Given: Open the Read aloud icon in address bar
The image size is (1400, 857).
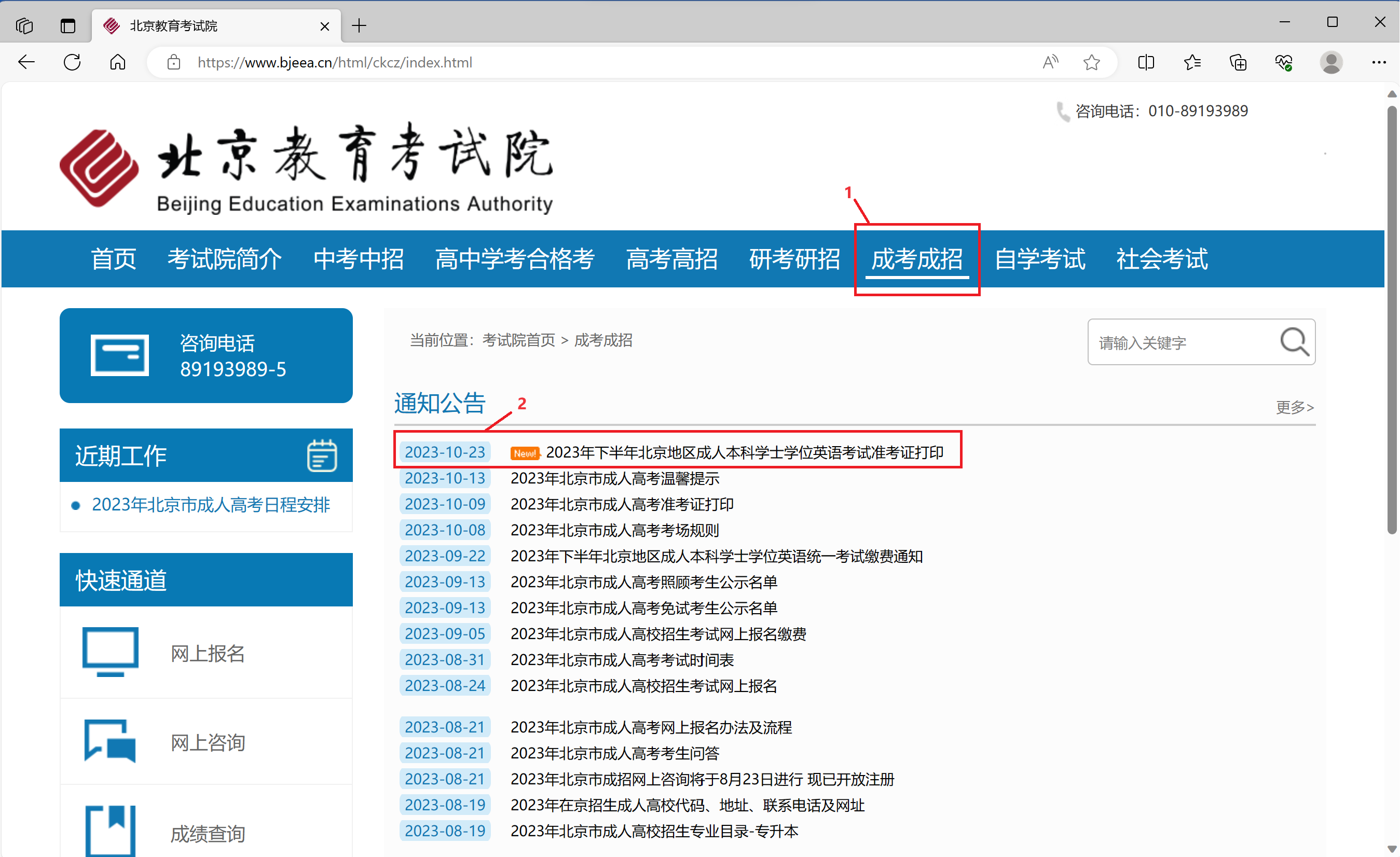Looking at the screenshot, I should [1050, 62].
